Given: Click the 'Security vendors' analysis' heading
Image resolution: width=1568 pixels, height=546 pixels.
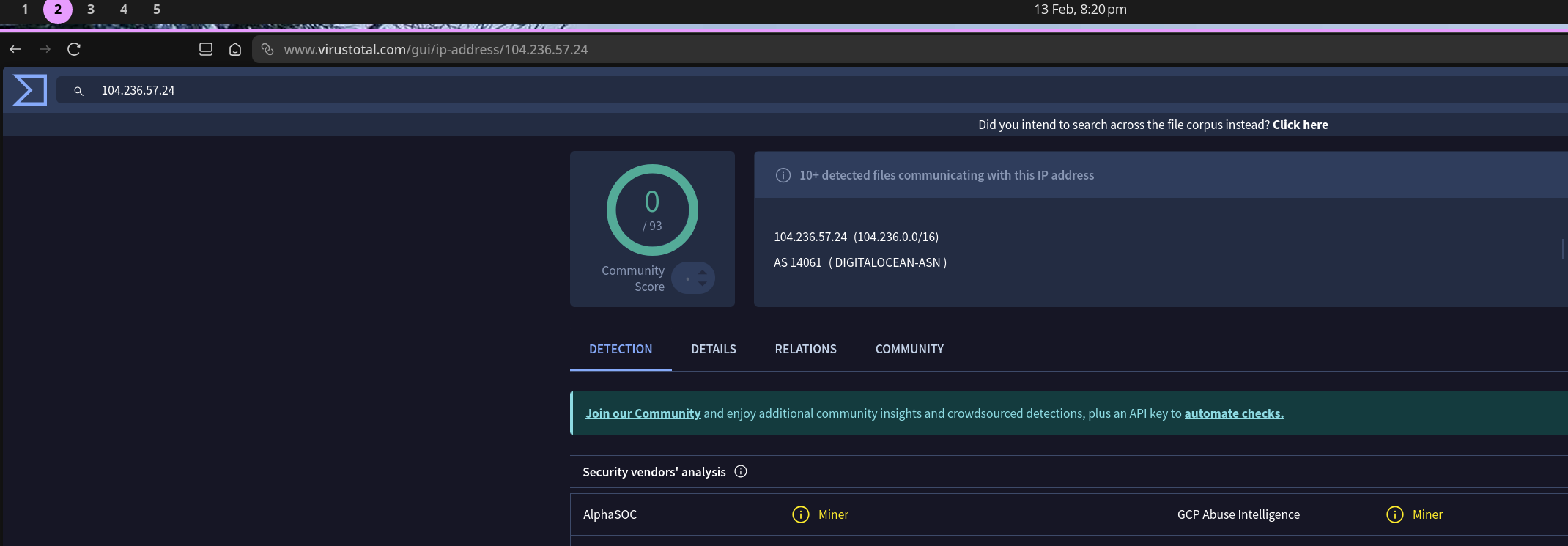Looking at the screenshot, I should (x=654, y=472).
